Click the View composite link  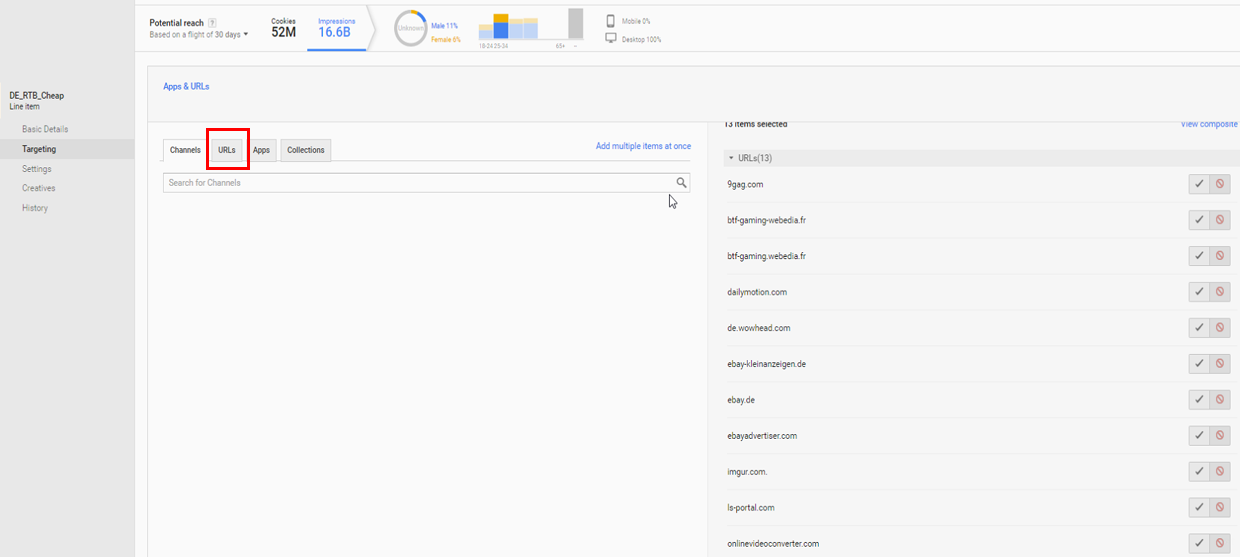(x=1209, y=124)
